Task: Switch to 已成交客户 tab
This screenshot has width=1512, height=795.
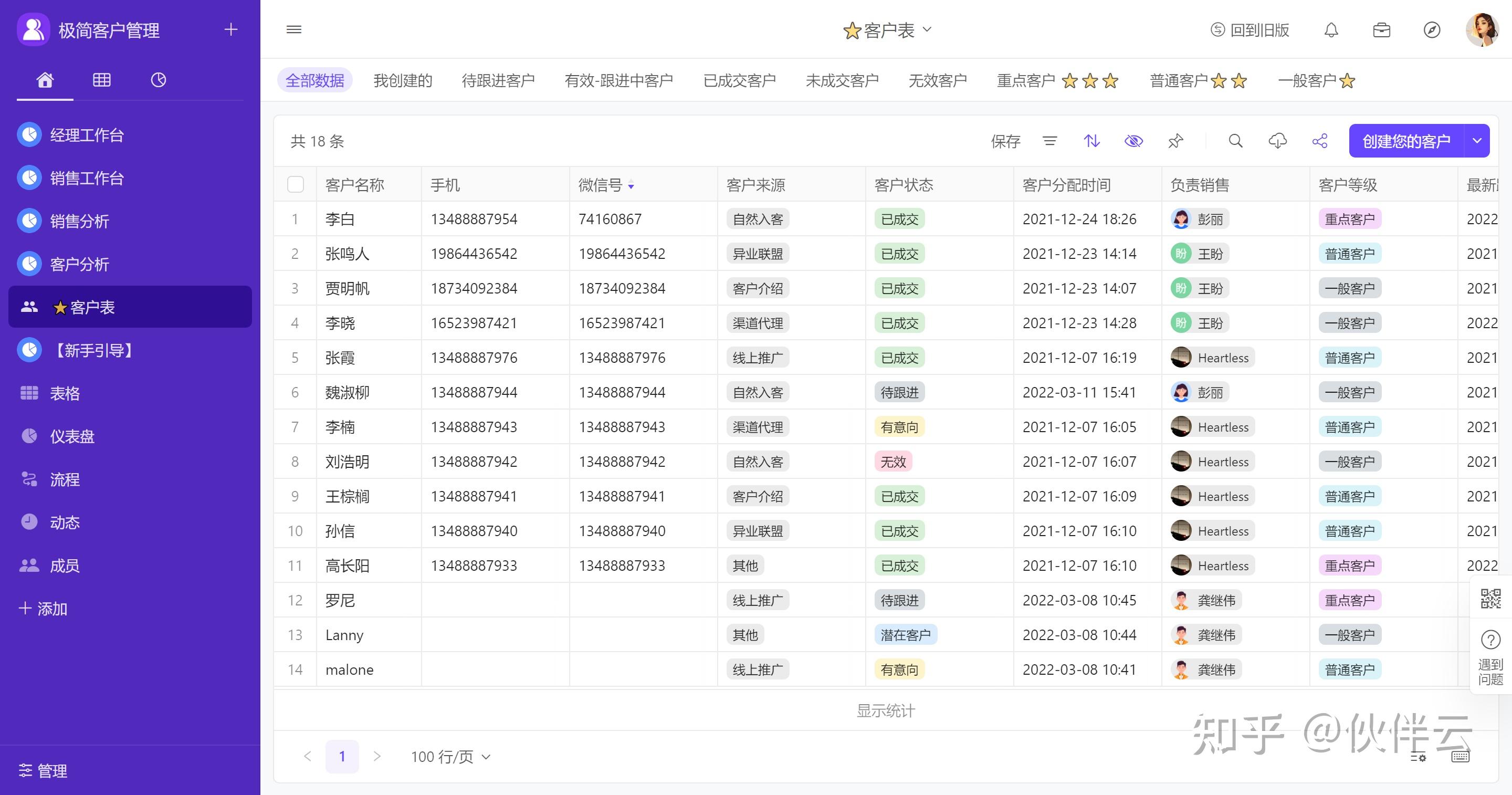Action: coord(739,80)
